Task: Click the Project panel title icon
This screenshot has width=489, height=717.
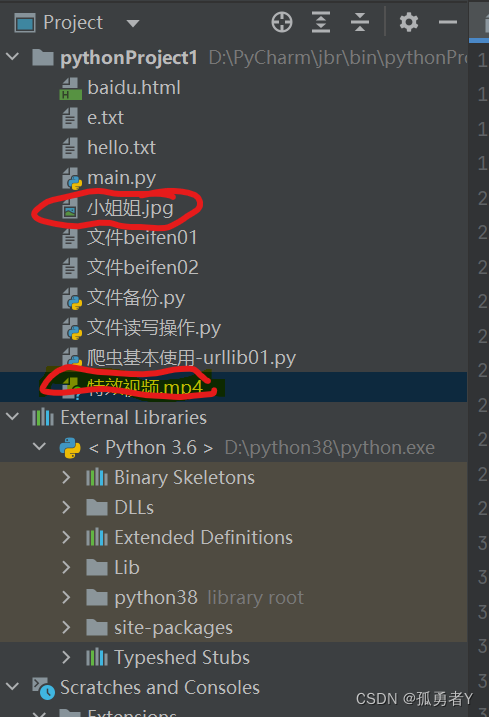Action: [x=25, y=23]
